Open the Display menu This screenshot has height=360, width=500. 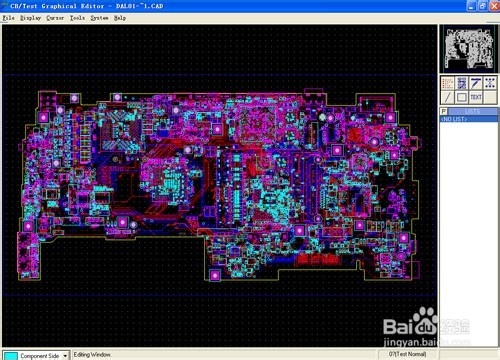pyautogui.click(x=31, y=18)
